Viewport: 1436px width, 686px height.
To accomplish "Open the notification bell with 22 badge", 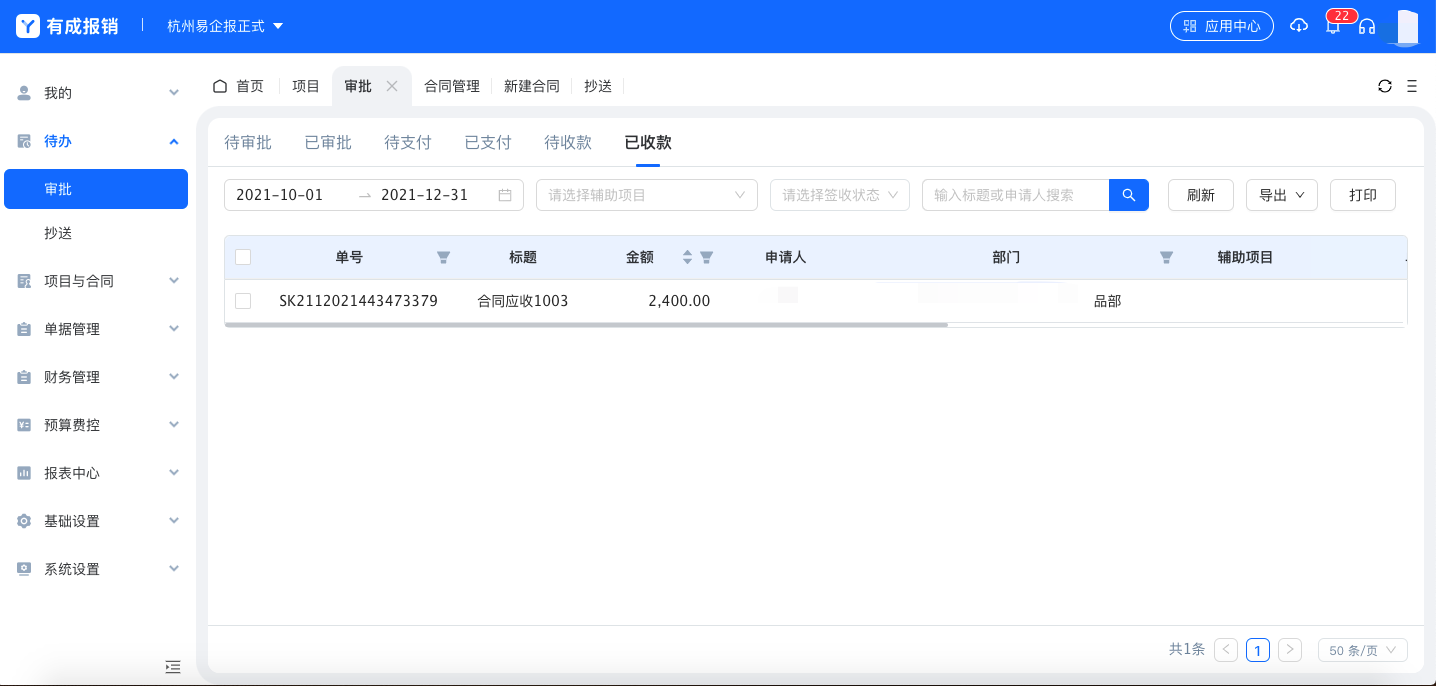I will (1333, 26).
